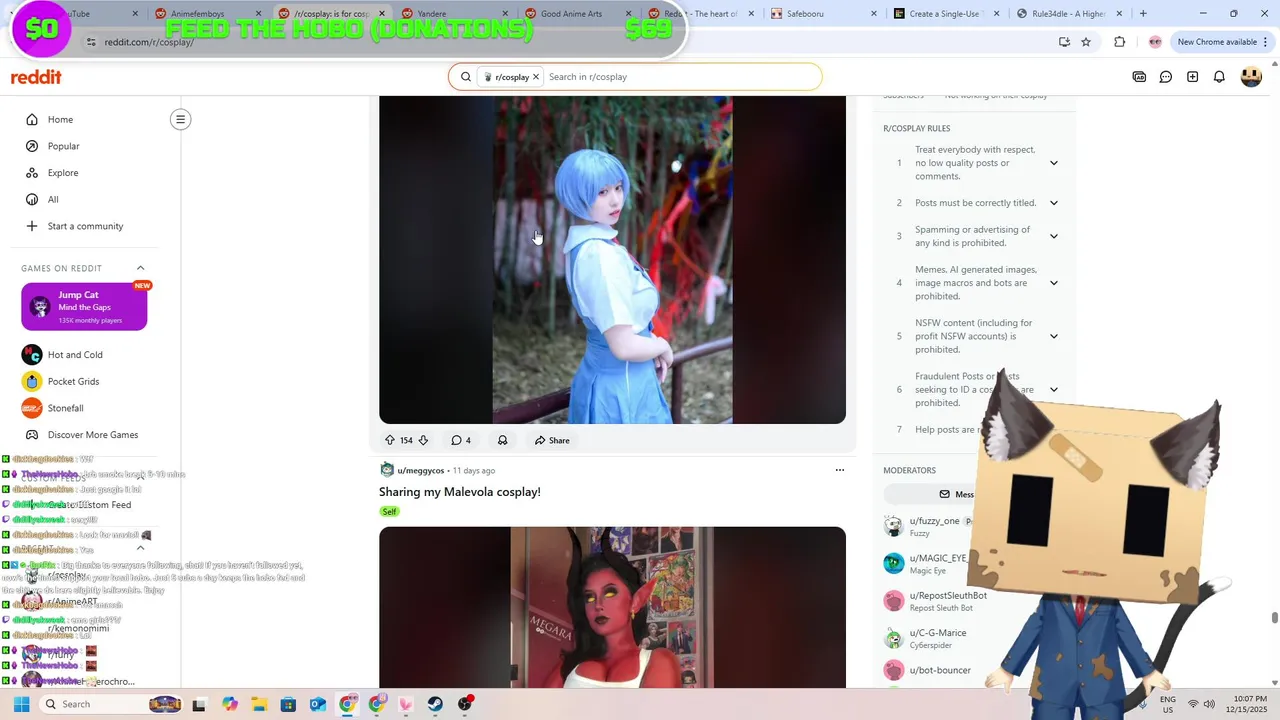This screenshot has height=720, width=1280.
Task: Downvote the post with 154 votes
Action: [x=423, y=440]
